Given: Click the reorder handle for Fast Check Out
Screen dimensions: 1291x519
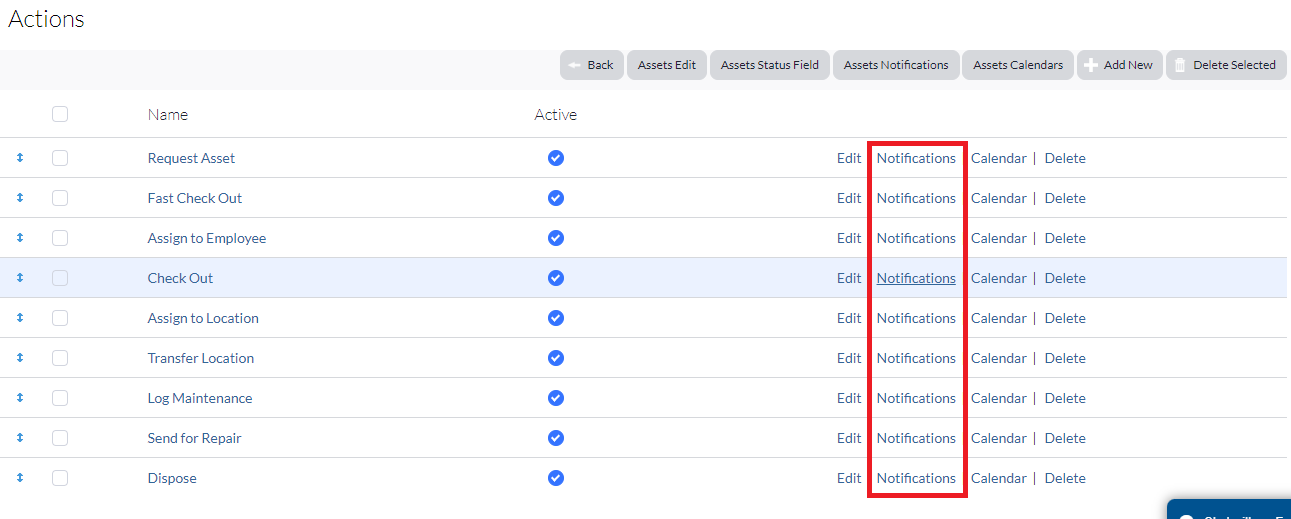Looking at the screenshot, I should click(19, 198).
